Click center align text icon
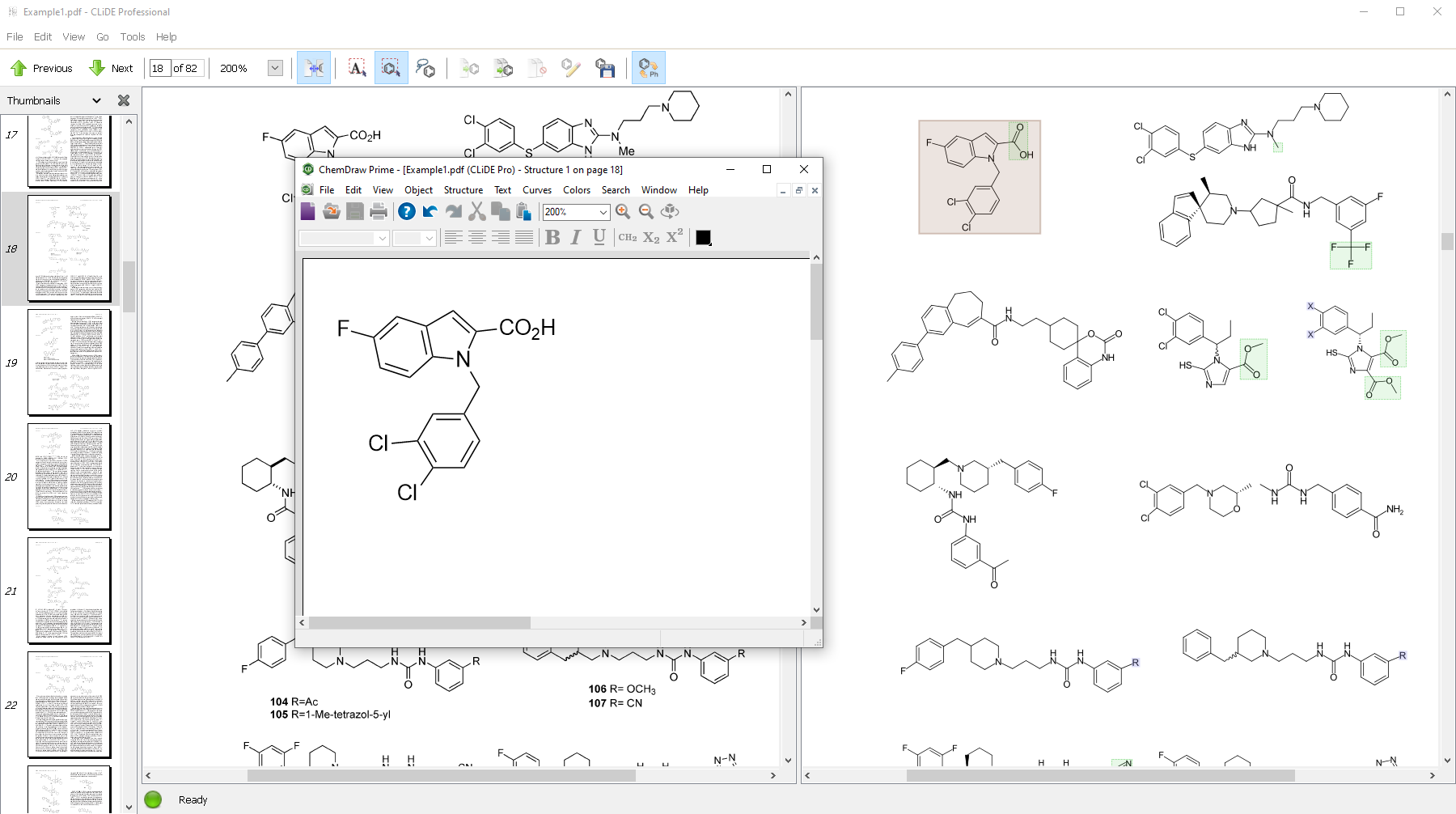This screenshot has height=814, width=1456. (477, 237)
